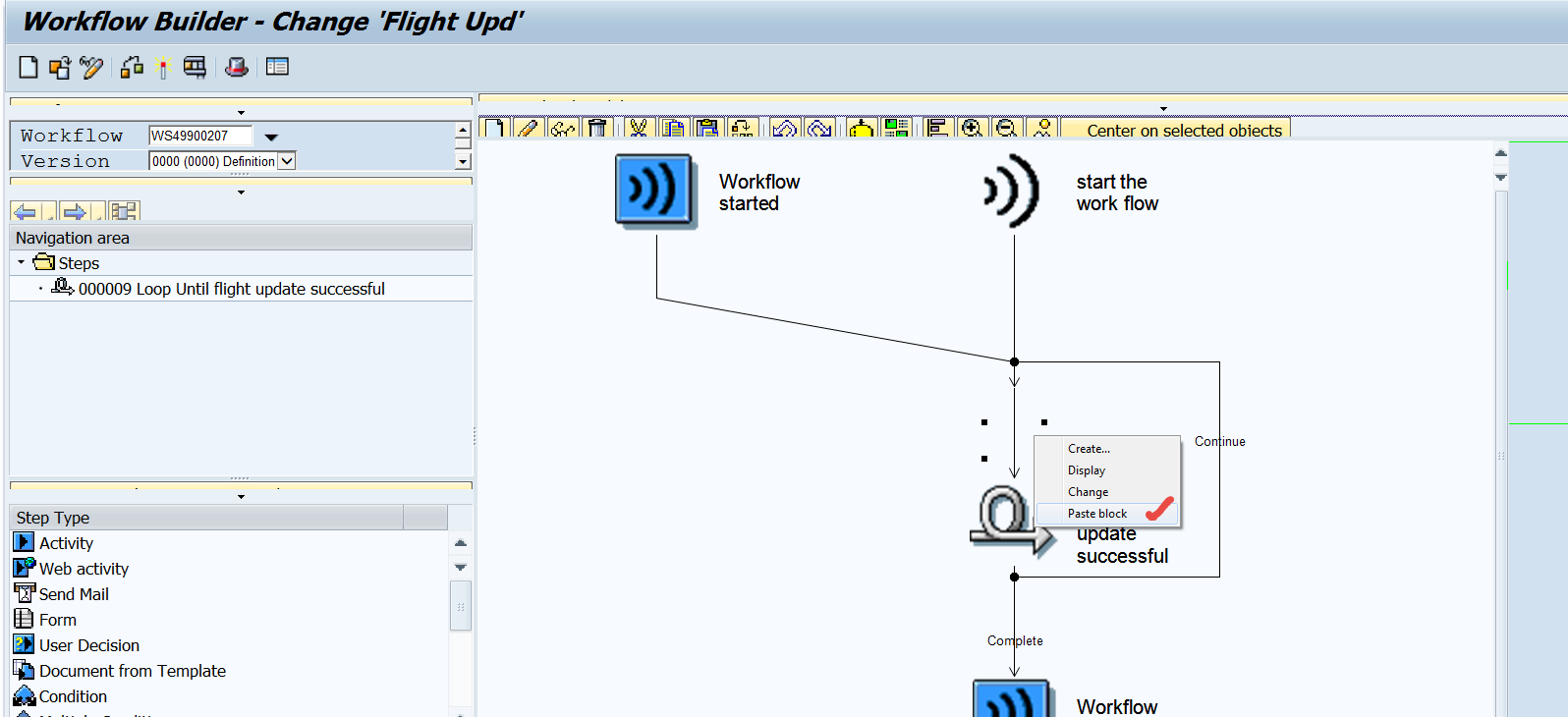Select step 000009 Loop Until in tree
Screen dimensions: 1568x717
pos(231,289)
